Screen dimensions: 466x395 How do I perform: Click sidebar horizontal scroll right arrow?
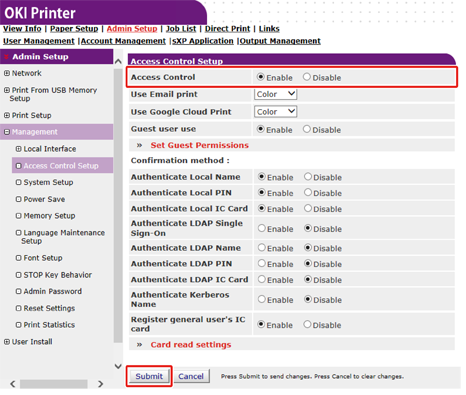point(100,384)
